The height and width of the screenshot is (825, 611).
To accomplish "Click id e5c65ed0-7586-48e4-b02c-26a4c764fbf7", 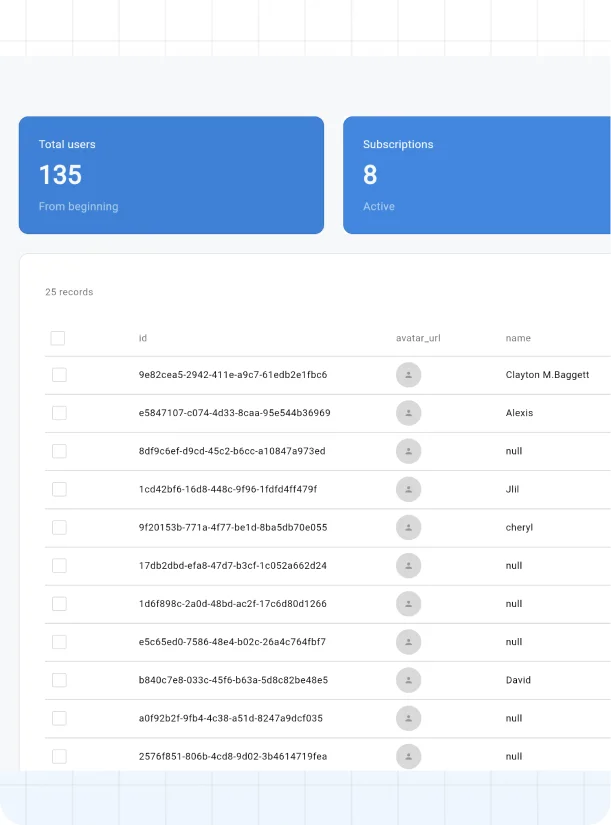I will pos(232,642).
